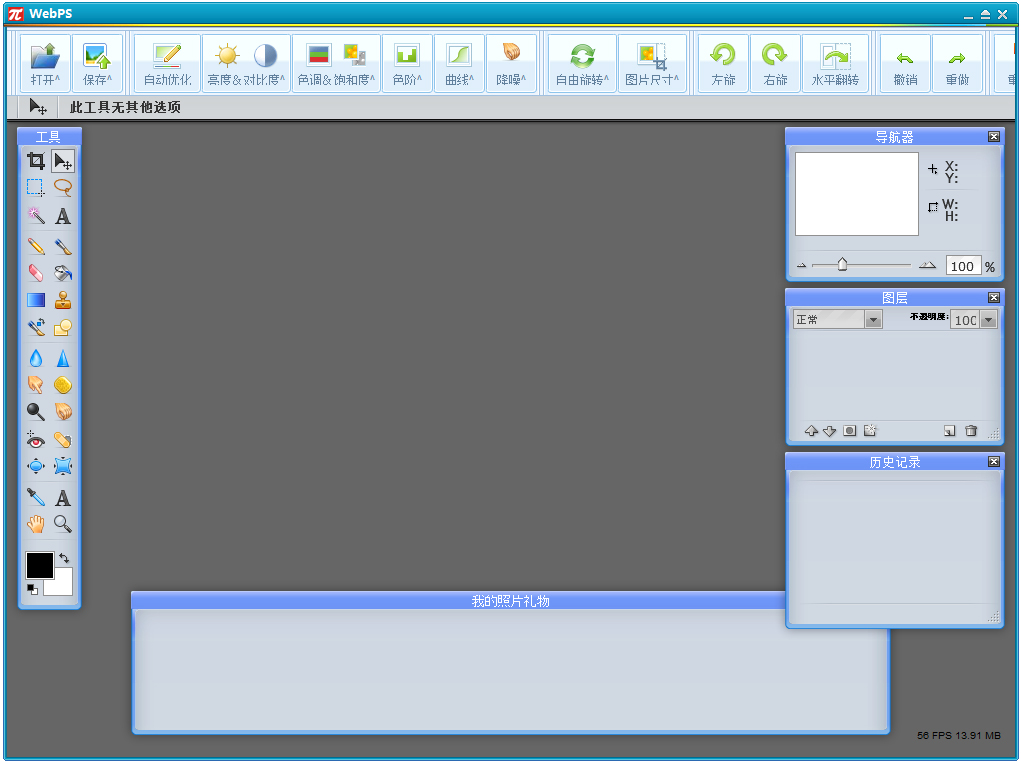Pick the Eyedropper color tool

pos(36,497)
